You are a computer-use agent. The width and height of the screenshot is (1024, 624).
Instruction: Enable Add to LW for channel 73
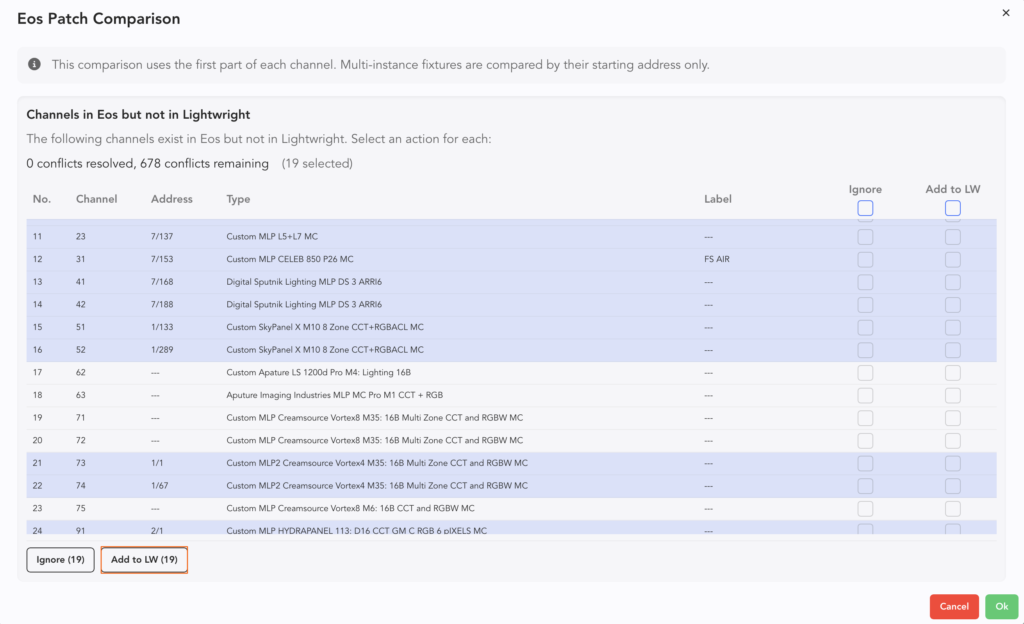(x=952, y=463)
